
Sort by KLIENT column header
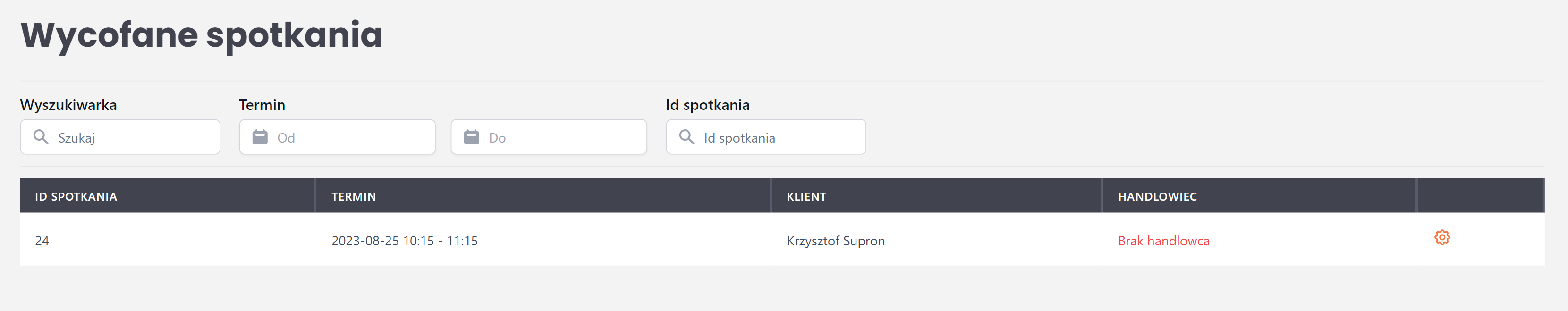click(806, 197)
